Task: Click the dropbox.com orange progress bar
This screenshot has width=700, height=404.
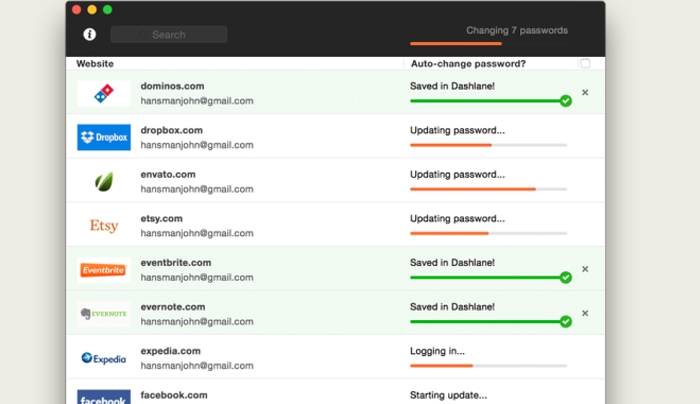Action: [x=488, y=145]
